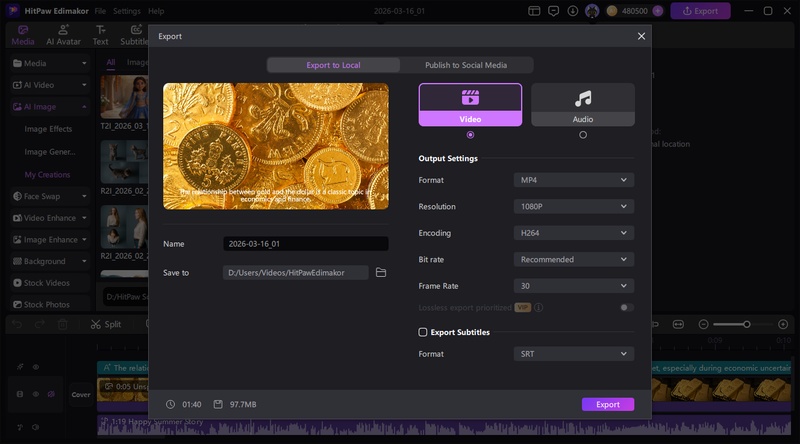Image resolution: width=800 pixels, height=444 pixels.
Task: Open the Text tool in top toolbar
Action: 101,35
